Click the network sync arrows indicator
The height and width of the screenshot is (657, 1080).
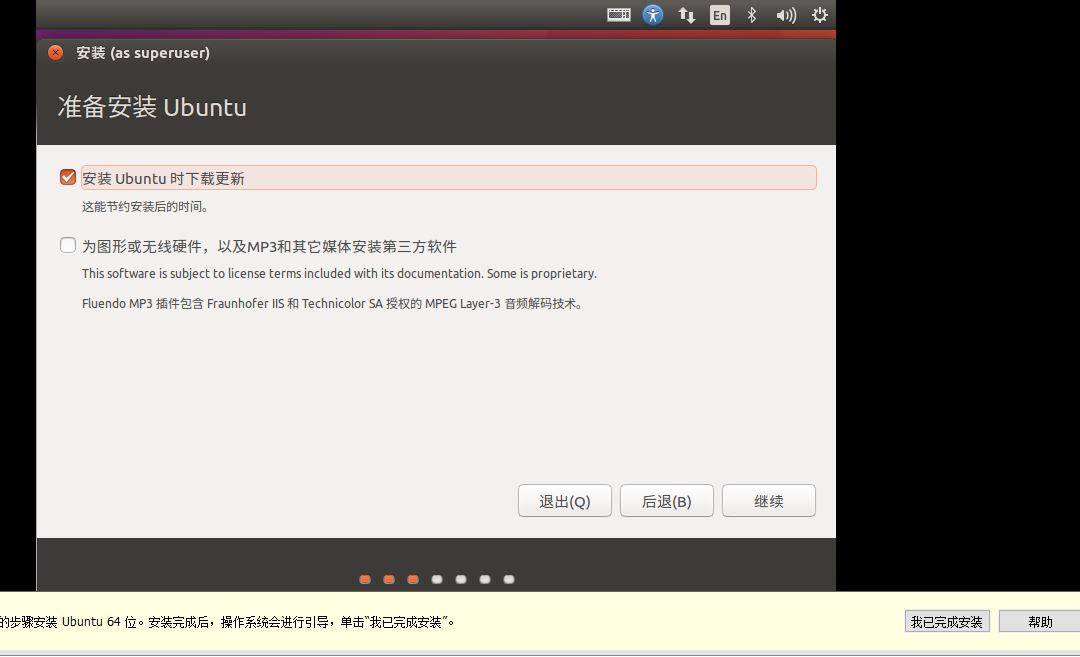[686, 14]
